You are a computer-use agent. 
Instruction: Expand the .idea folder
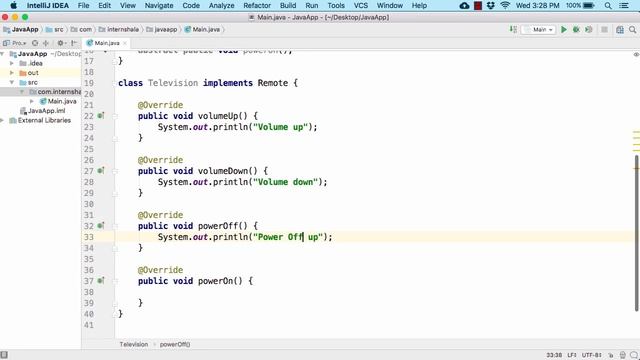tap(12, 63)
